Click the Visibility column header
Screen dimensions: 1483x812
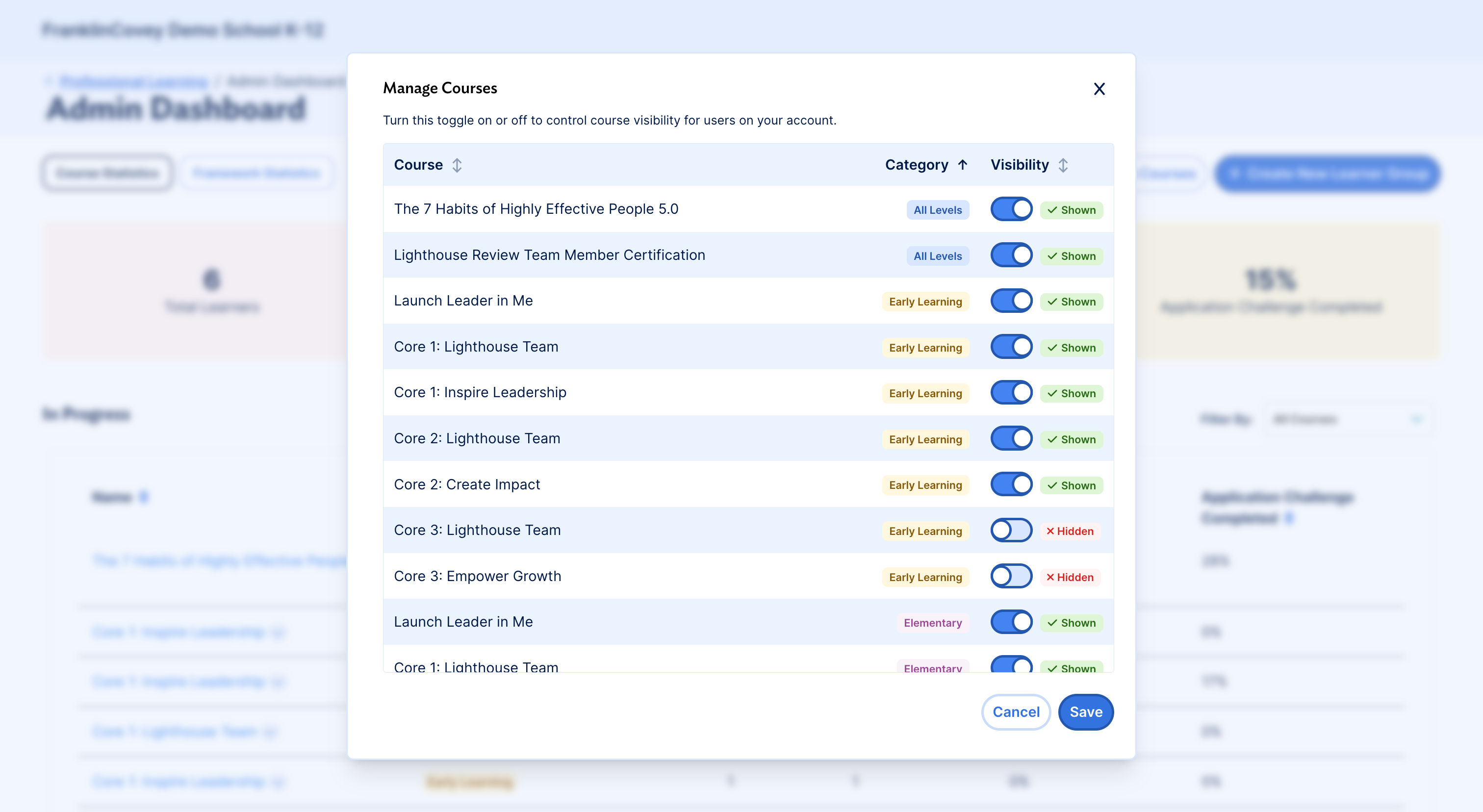point(1020,165)
